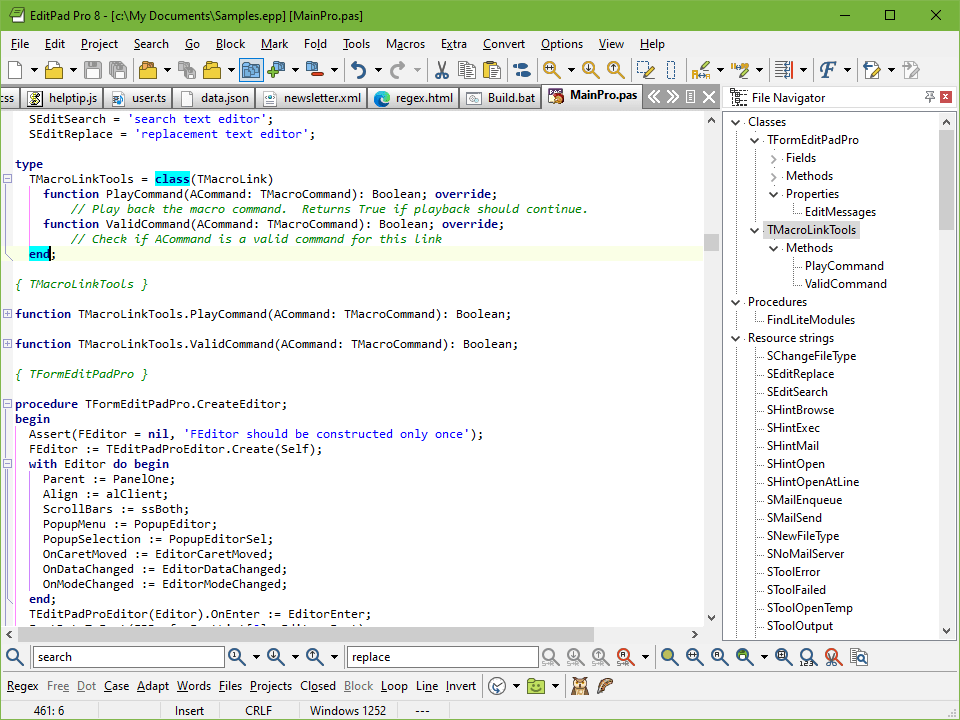The image size is (960, 720).
Task: Collapse the Resource strings tree node
Action: (736, 338)
